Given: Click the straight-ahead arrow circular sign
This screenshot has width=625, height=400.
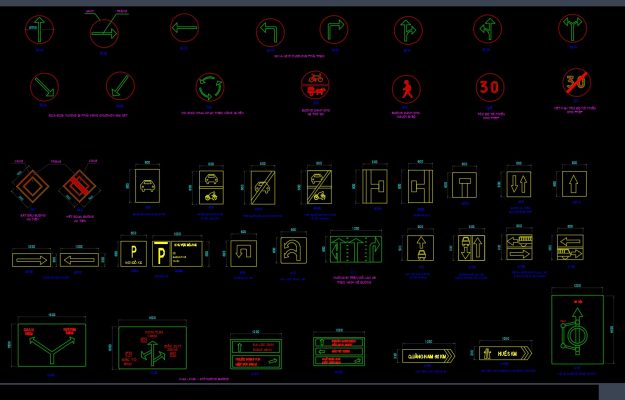Looking at the screenshot, I should pos(38,31).
